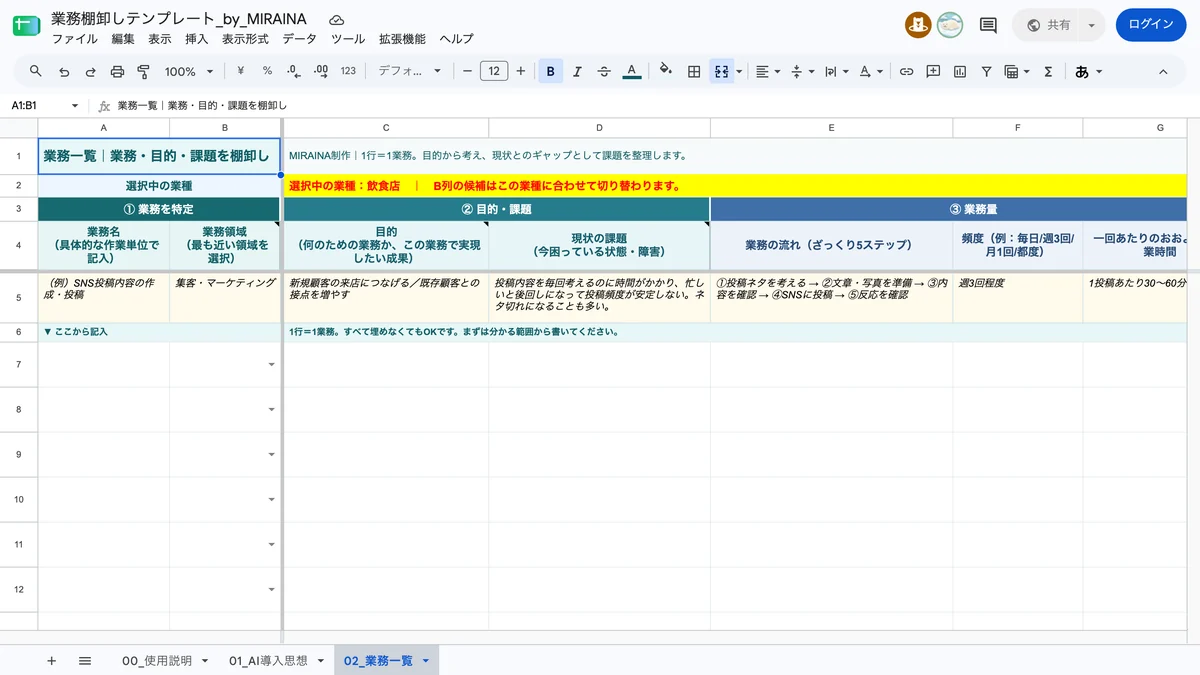
Task: Decrease font size with minus button
Action: [x=466, y=71]
